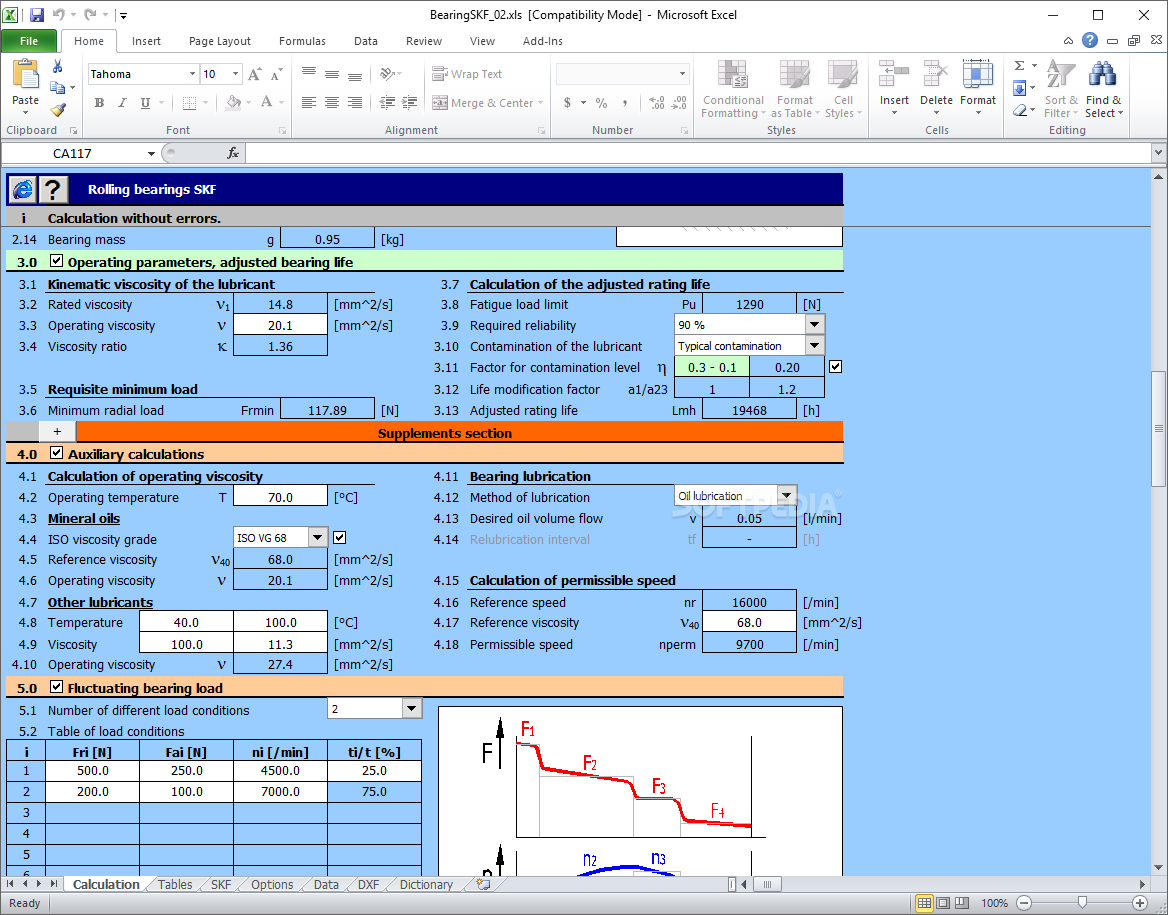Image resolution: width=1168 pixels, height=915 pixels.
Task: Switch to the Page Layout tab
Action: pyautogui.click(x=220, y=41)
